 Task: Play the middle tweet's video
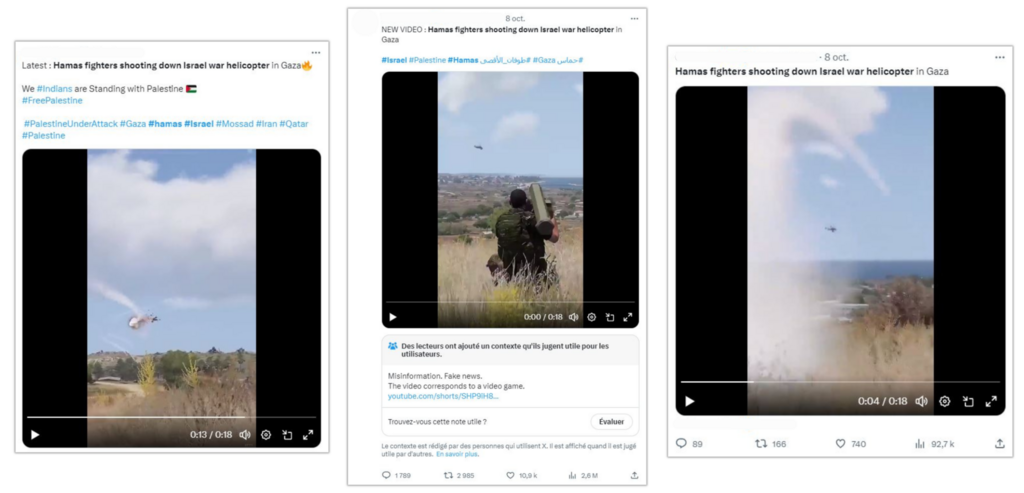393,317
